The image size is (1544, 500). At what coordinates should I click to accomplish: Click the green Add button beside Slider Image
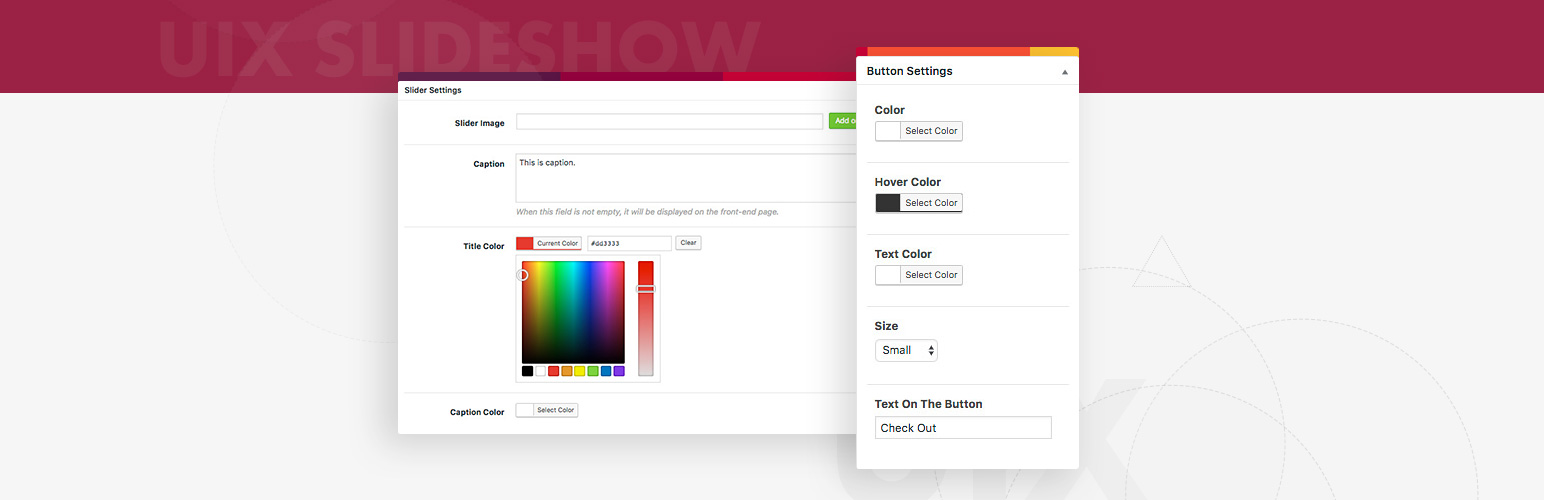coord(842,122)
